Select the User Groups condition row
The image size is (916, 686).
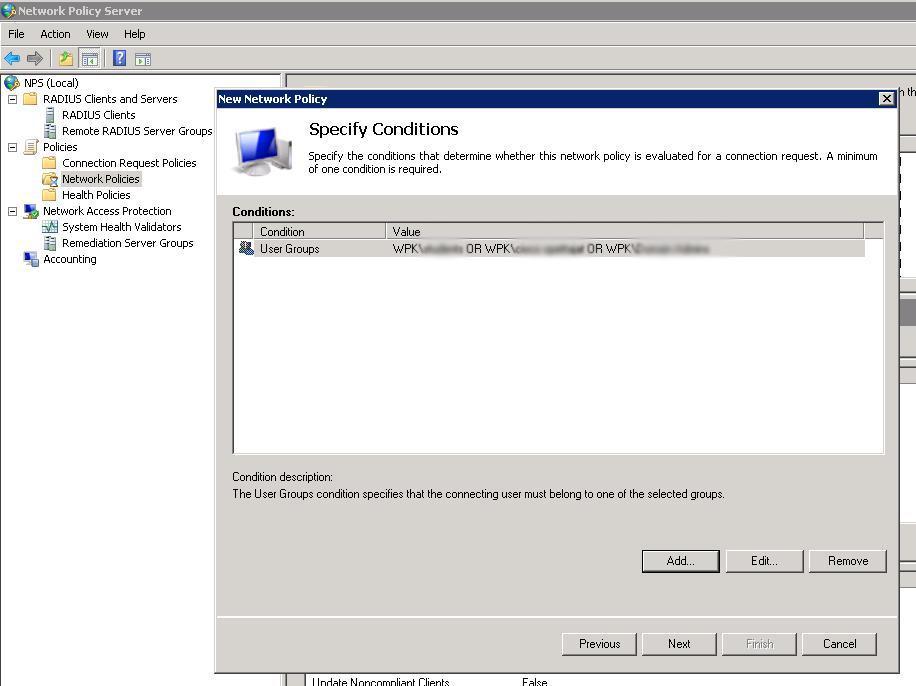click(549, 248)
